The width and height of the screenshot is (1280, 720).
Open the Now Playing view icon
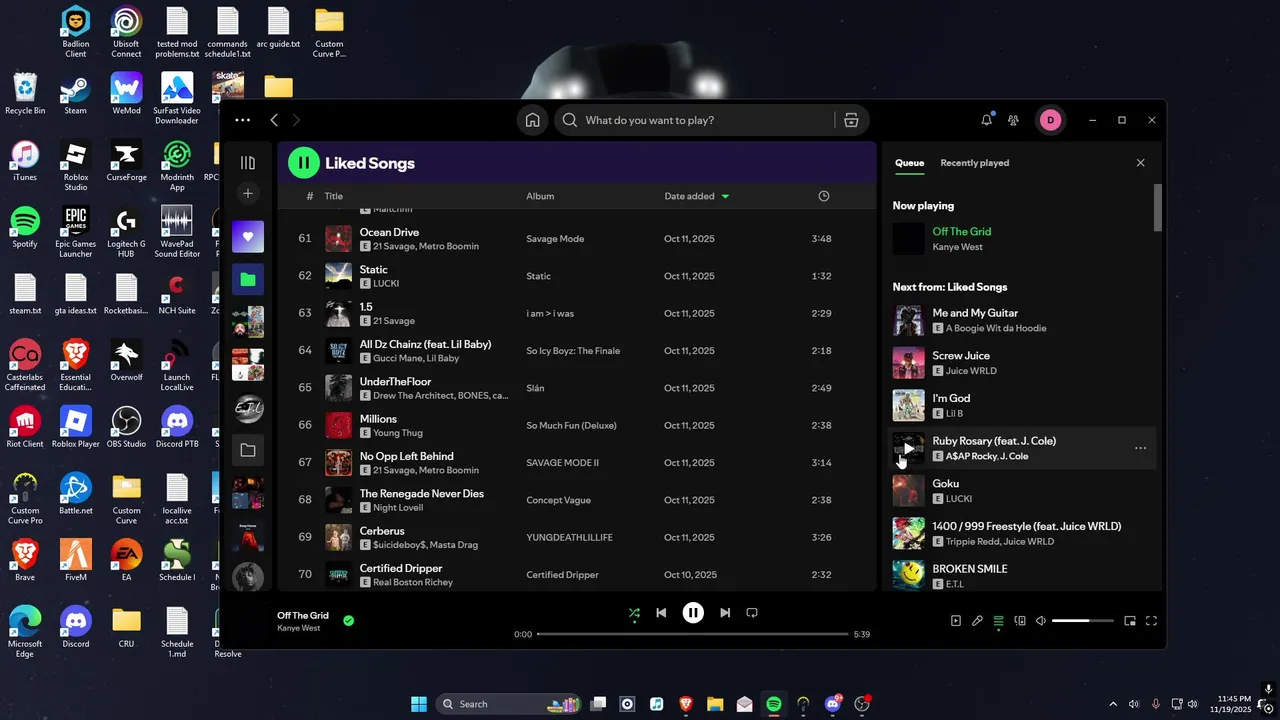(956, 621)
